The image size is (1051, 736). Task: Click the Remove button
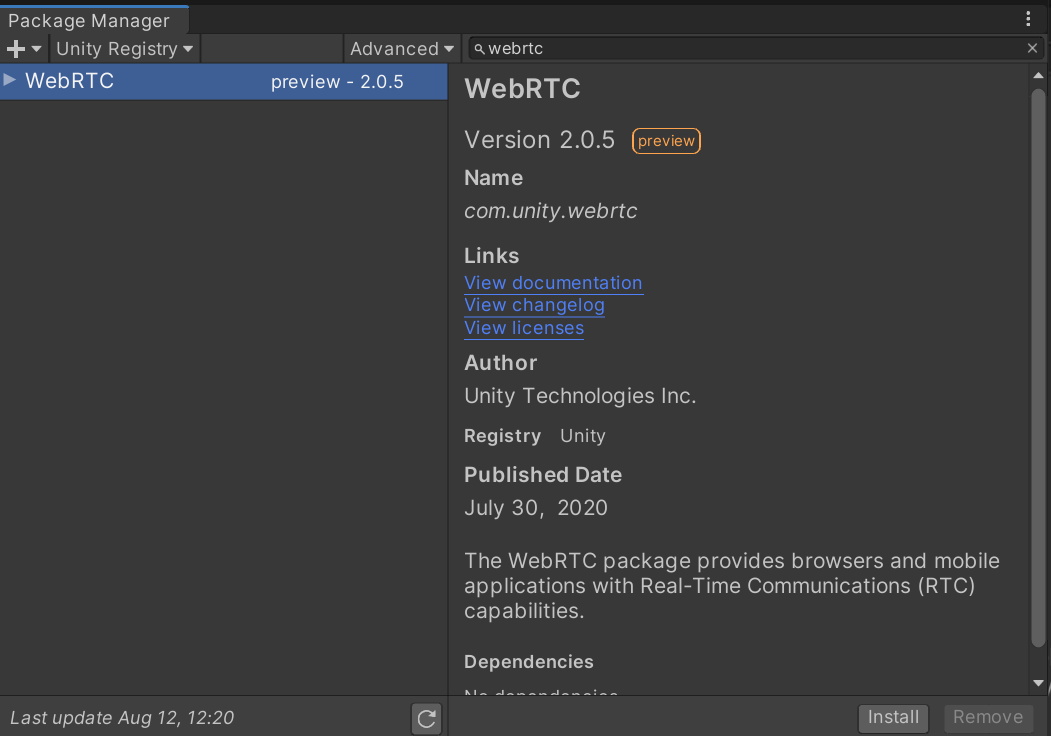988,718
